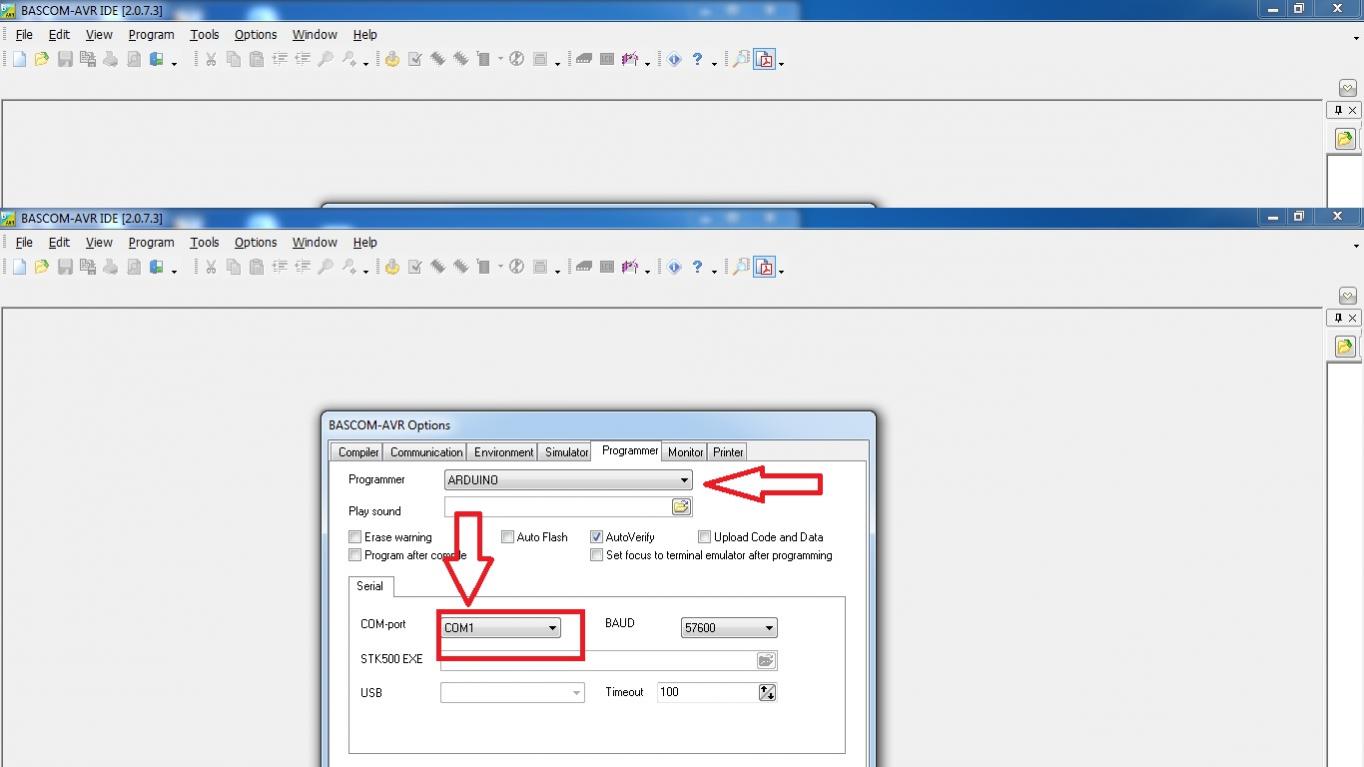
Task: Click the PDF icon in lower window toolbar
Action: click(765, 267)
